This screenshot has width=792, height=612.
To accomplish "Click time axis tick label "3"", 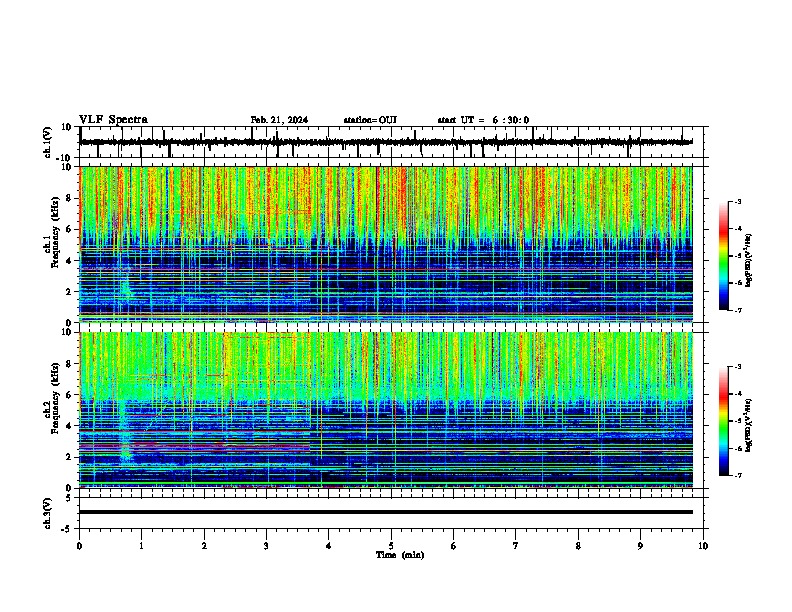I will [266, 545].
